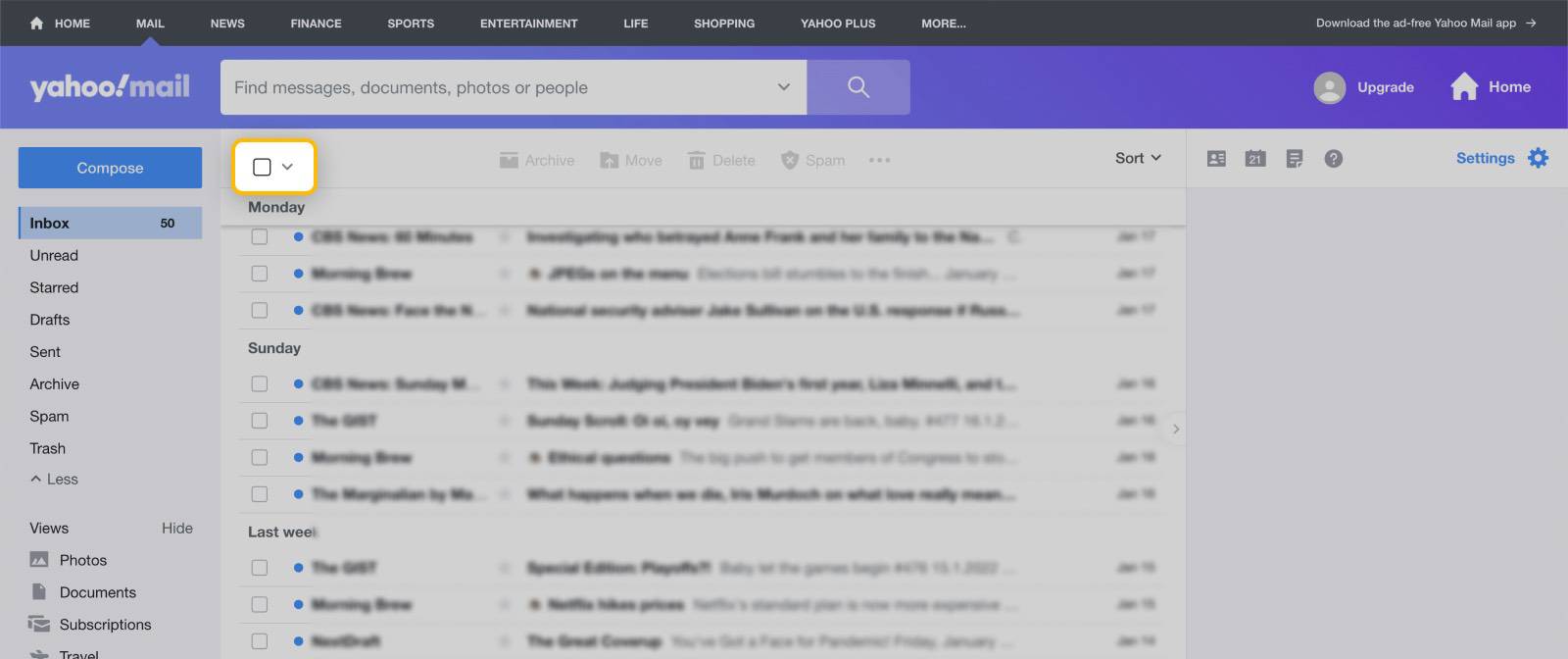This screenshot has height=659, width=1568.
Task: Check The Marginalian email
Action: click(x=260, y=494)
